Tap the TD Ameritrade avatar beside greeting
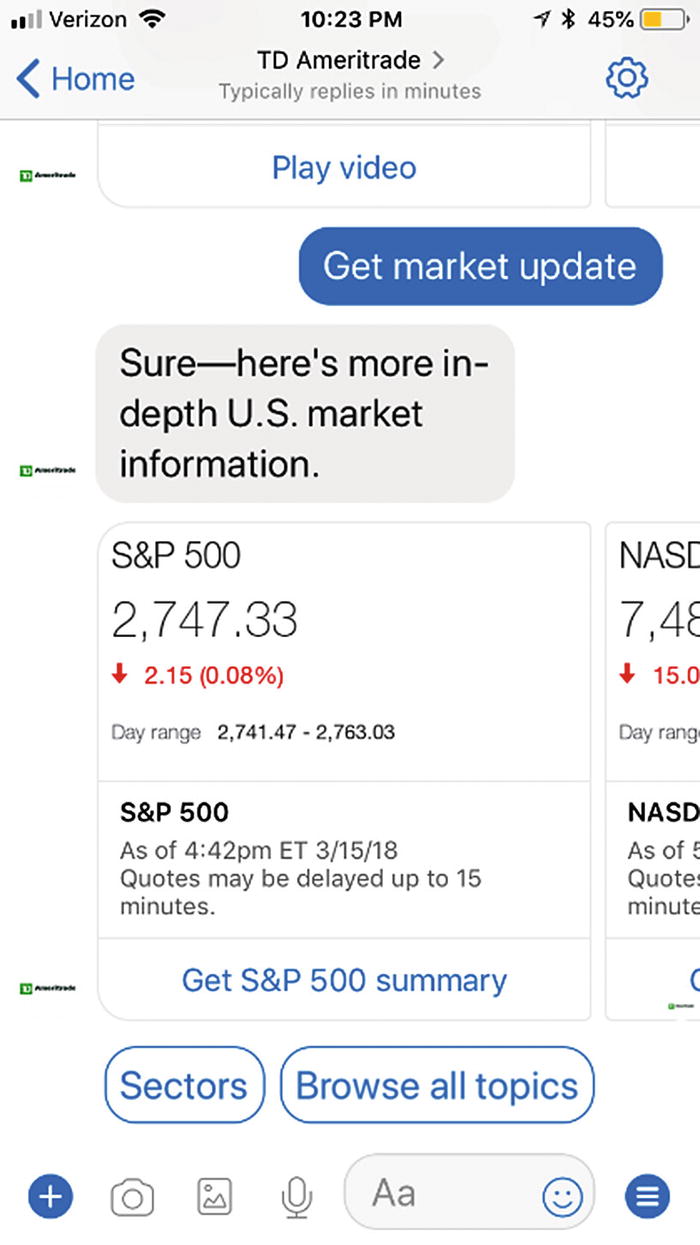Image resolution: width=700 pixels, height=1245 pixels. coord(47,470)
